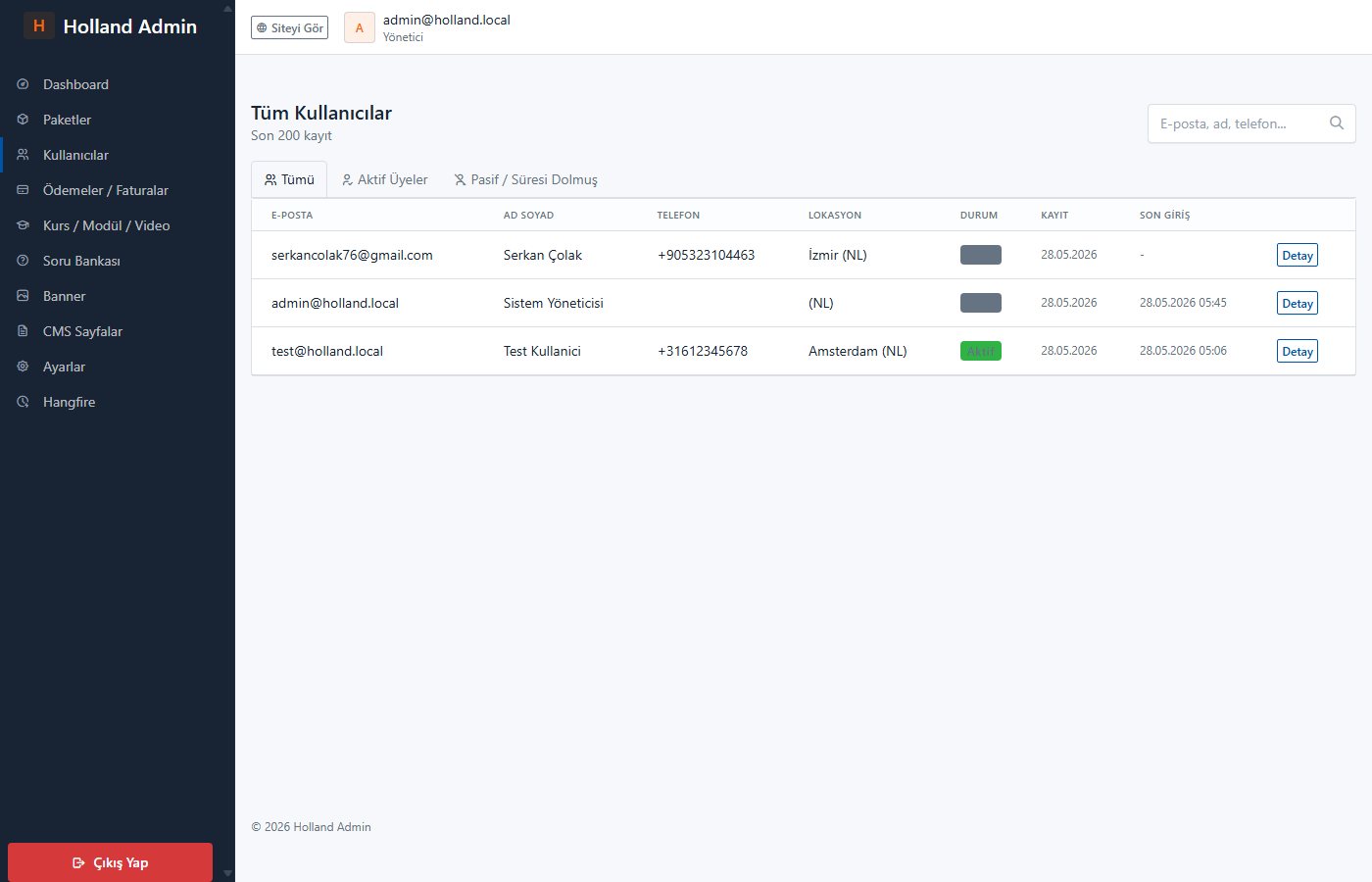Click the admin@holland.local header account name

pyautogui.click(x=447, y=20)
